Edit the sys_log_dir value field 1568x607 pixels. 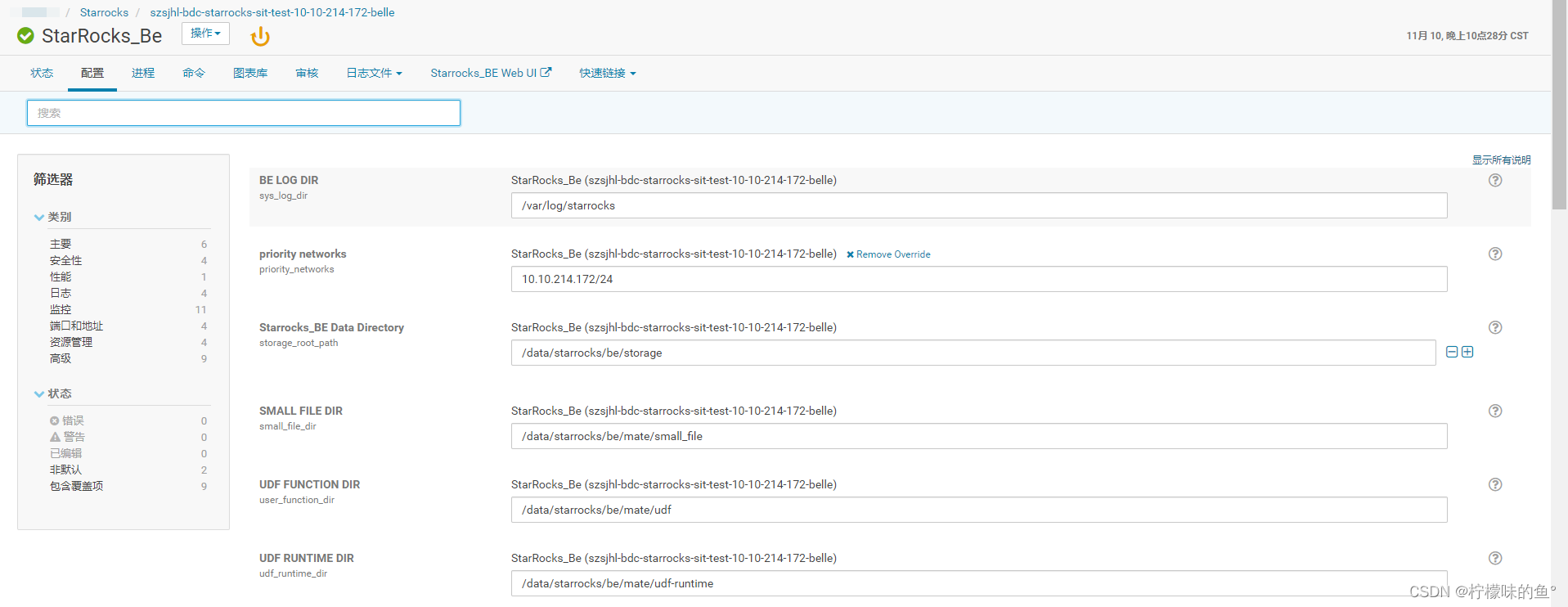pyautogui.click(x=979, y=205)
